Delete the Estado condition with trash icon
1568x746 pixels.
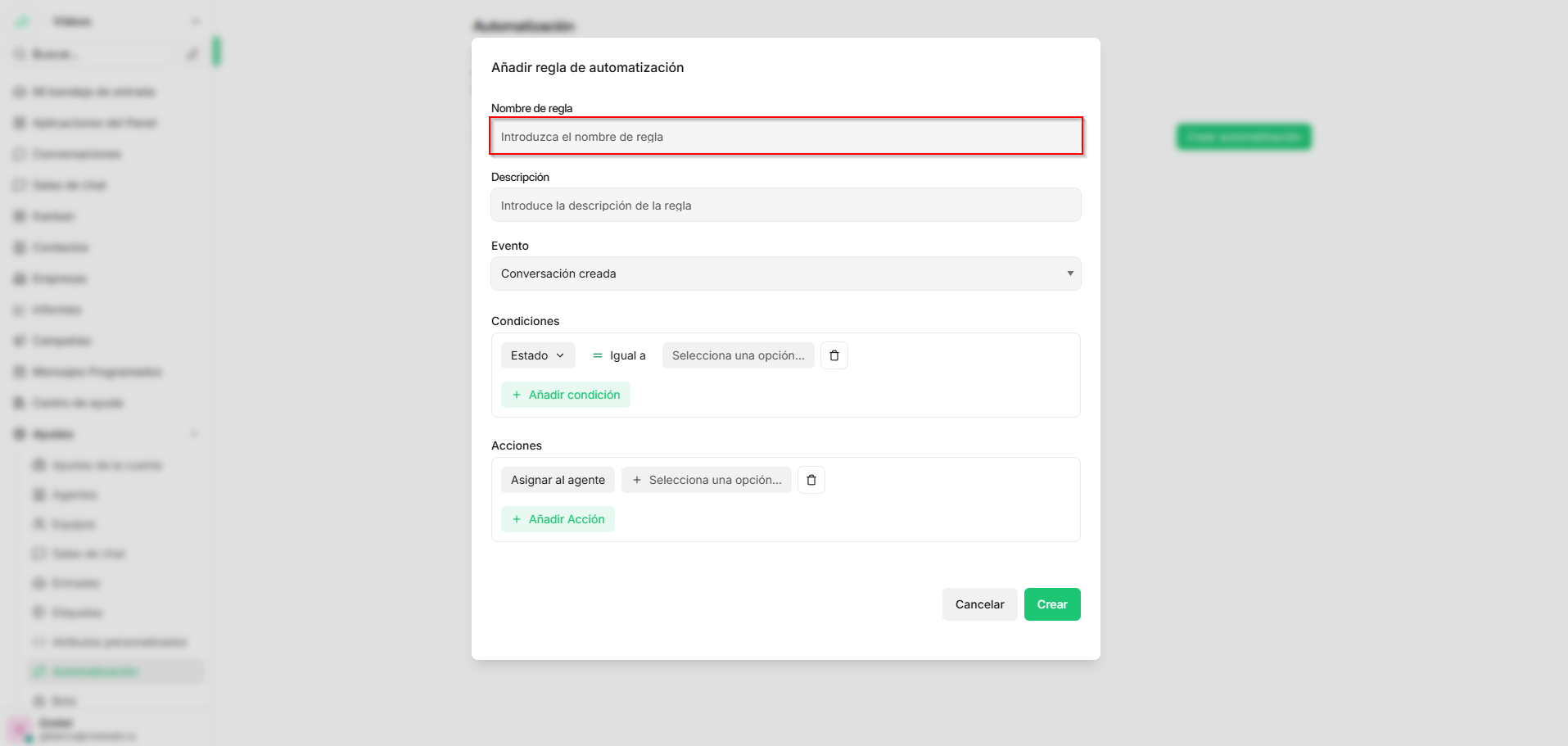coord(834,355)
